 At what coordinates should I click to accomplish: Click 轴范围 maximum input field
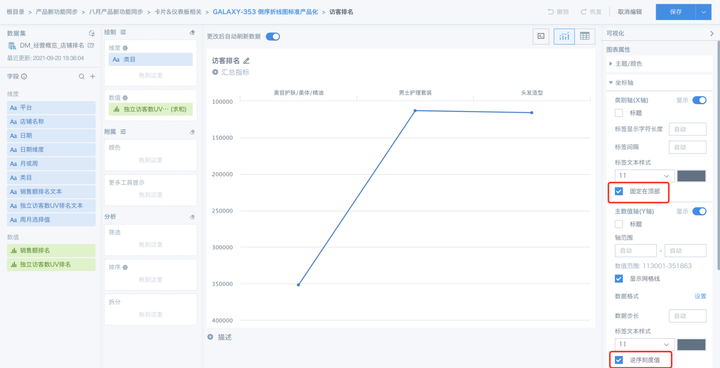pyautogui.click(x=685, y=251)
